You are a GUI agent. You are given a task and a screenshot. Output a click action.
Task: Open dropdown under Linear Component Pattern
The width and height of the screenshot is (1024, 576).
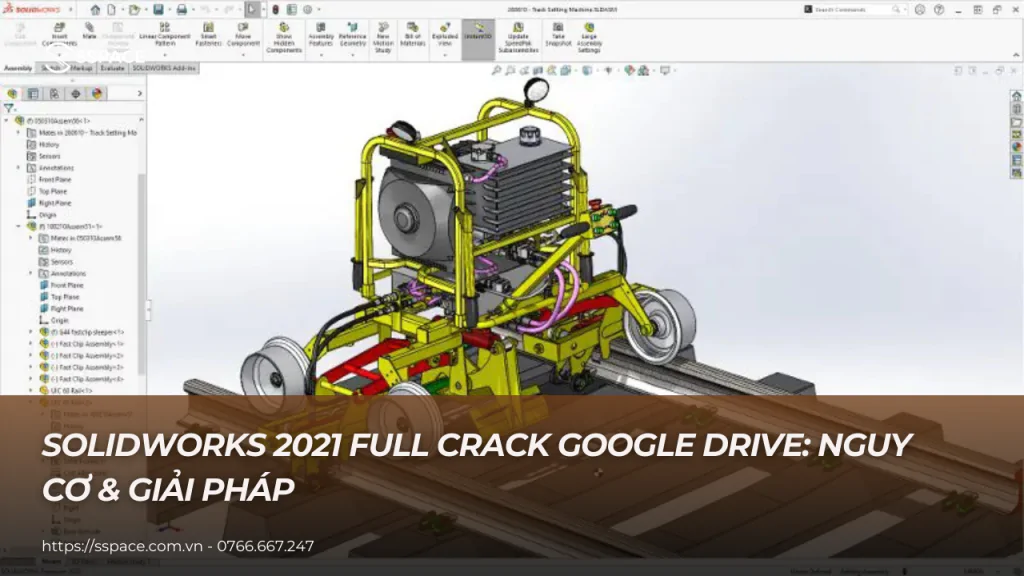pyautogui.click(x=165, y=54)
